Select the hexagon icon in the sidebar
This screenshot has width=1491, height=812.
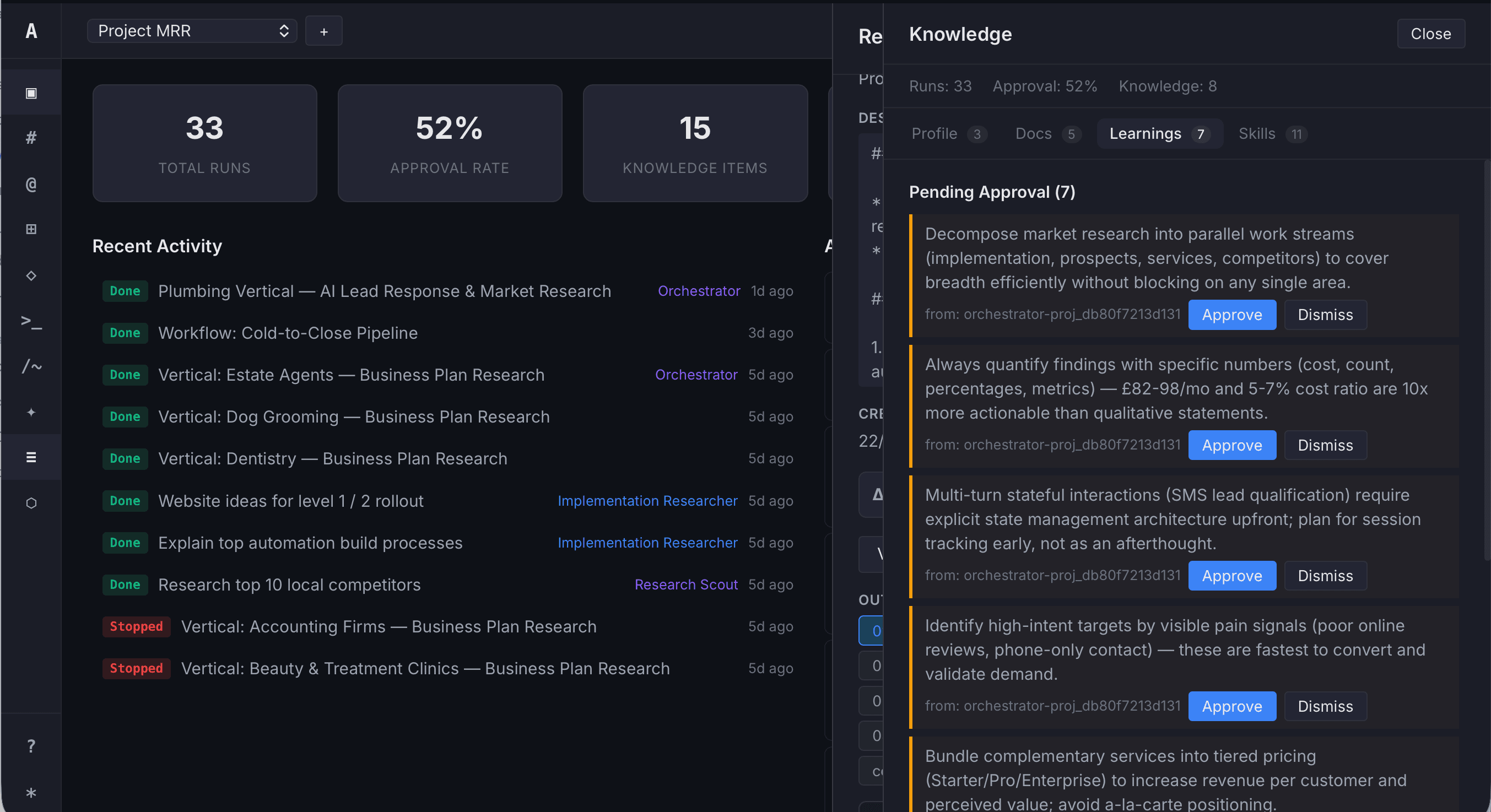pyautogui.click(x=31, y=502)
